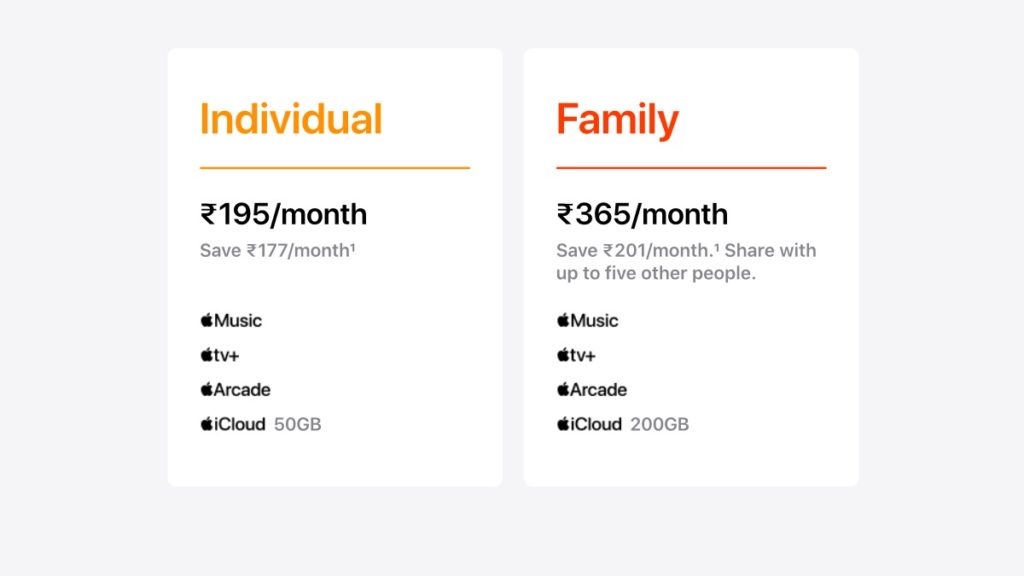Click the iCloud logo in Family plan
The width and height of the screenshot is (1024, 576).
click(x=590, y=424)
